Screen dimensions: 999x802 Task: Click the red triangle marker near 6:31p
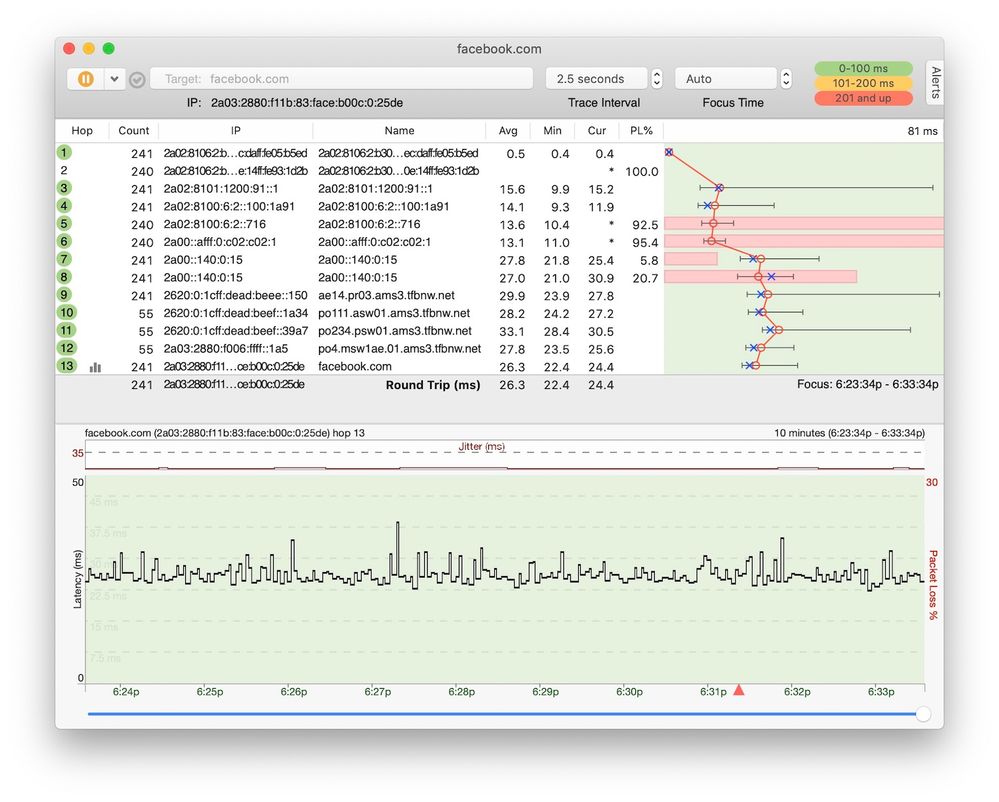point(738,689)
